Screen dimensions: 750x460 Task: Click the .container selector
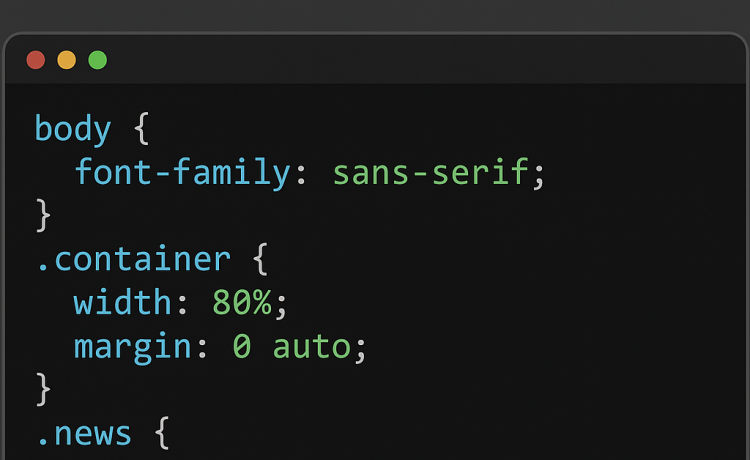click(134, 259)
